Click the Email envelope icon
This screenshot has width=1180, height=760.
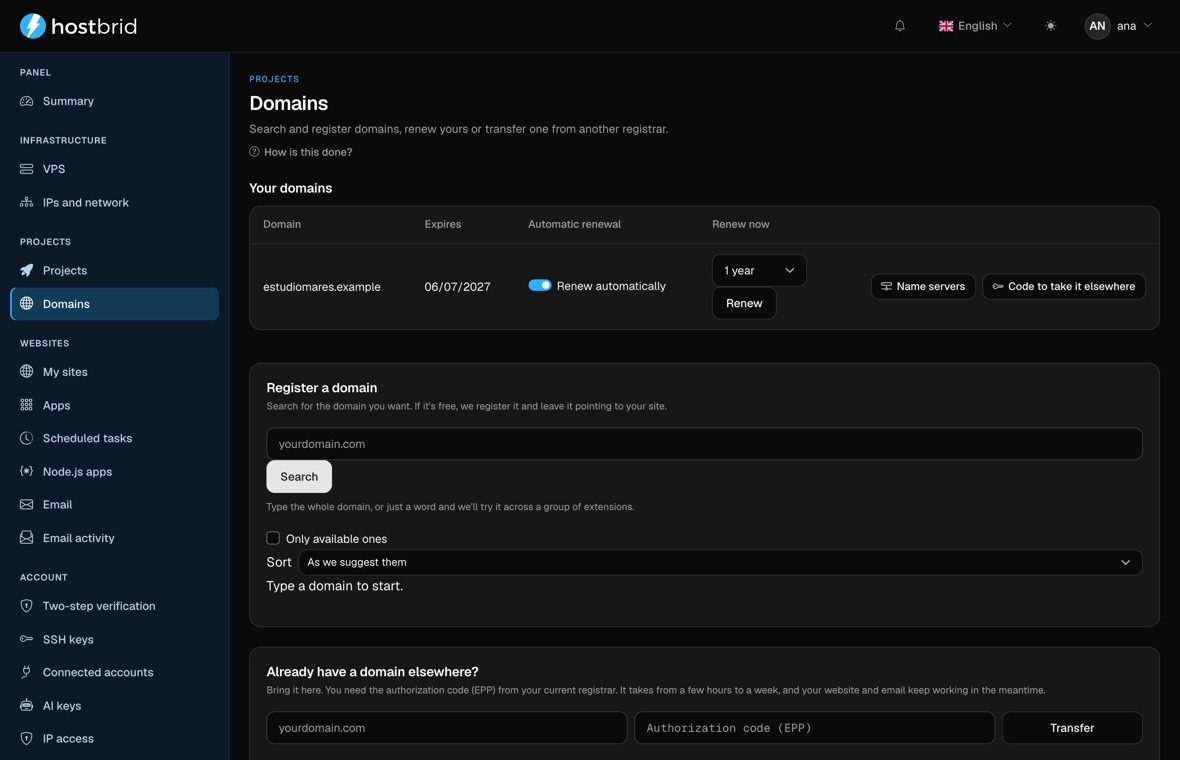[x=26, y=504]
